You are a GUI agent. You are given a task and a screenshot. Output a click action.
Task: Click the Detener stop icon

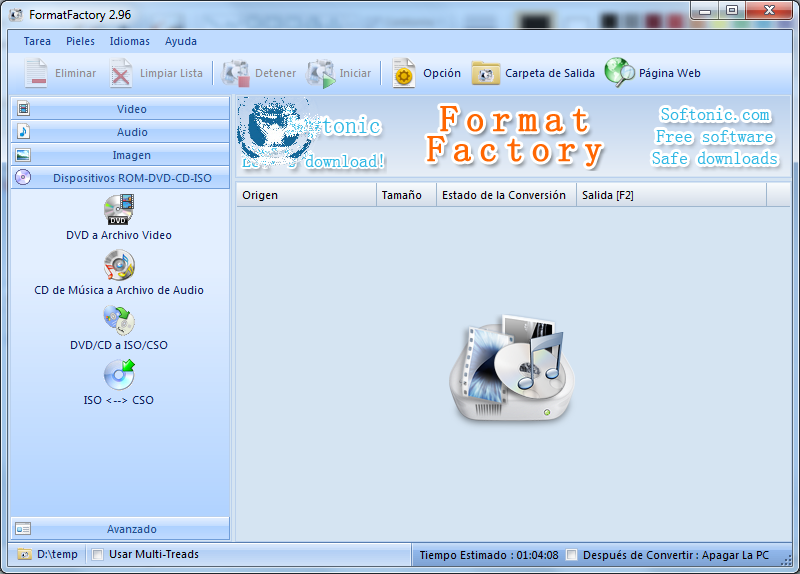[x=235, y=73]
